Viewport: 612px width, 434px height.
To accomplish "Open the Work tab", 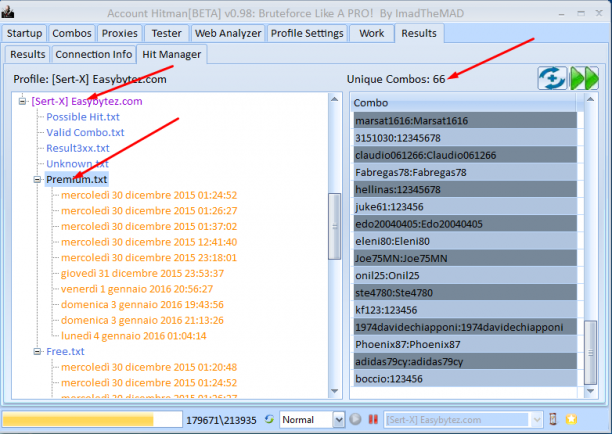I will (x=372, y=34).
